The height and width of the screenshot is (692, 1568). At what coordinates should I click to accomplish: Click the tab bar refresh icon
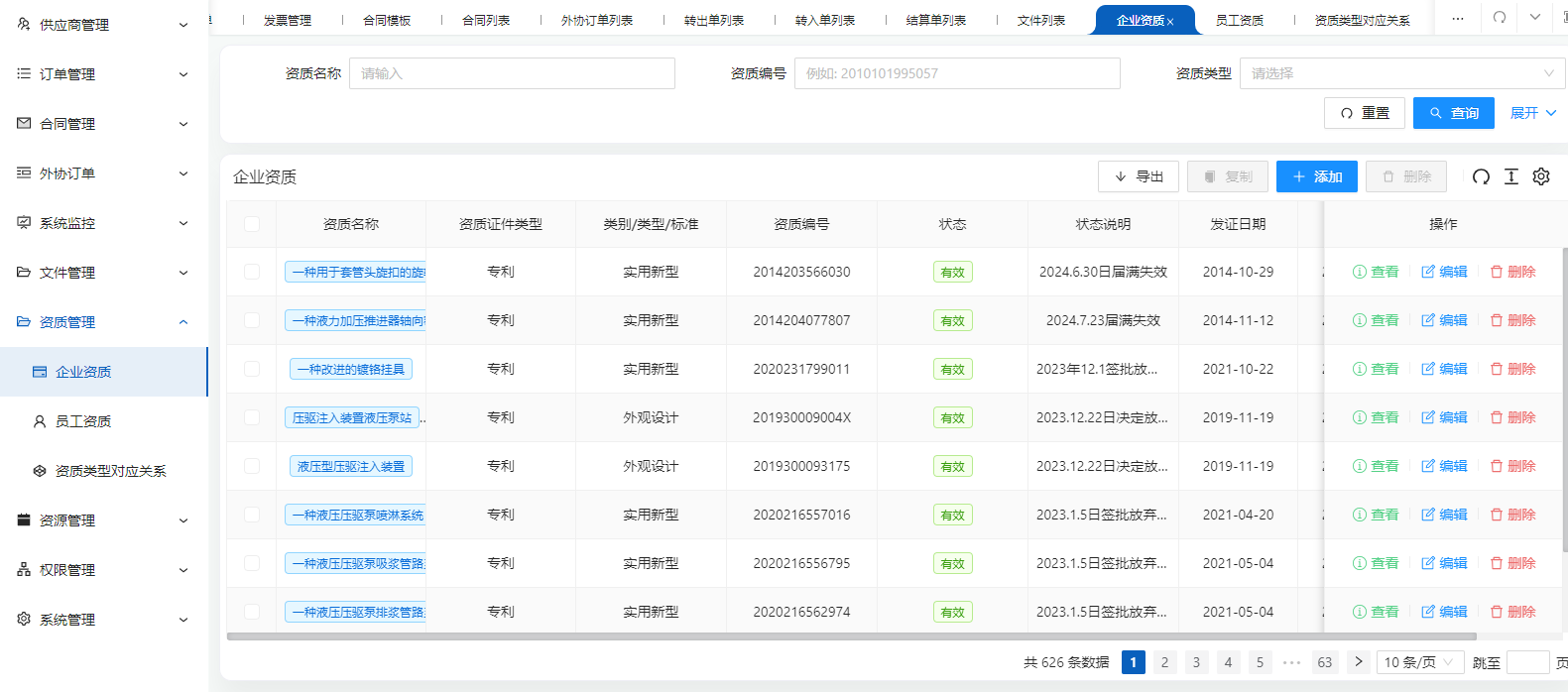(1500, 18)
